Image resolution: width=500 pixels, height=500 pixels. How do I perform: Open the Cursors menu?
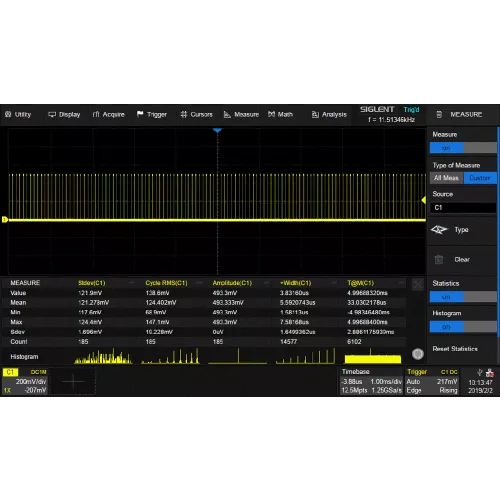coord(196,115)
